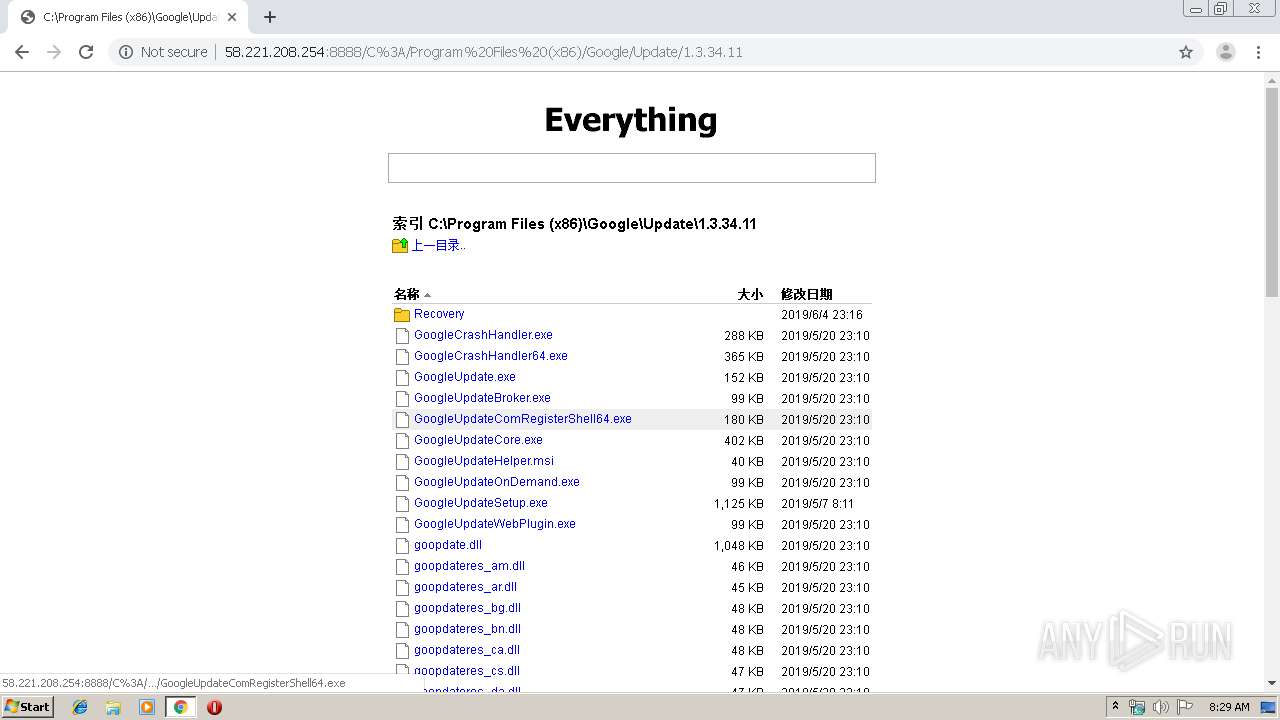
Task: Open the goopdate.dll link
Action: tap(448, 545)
